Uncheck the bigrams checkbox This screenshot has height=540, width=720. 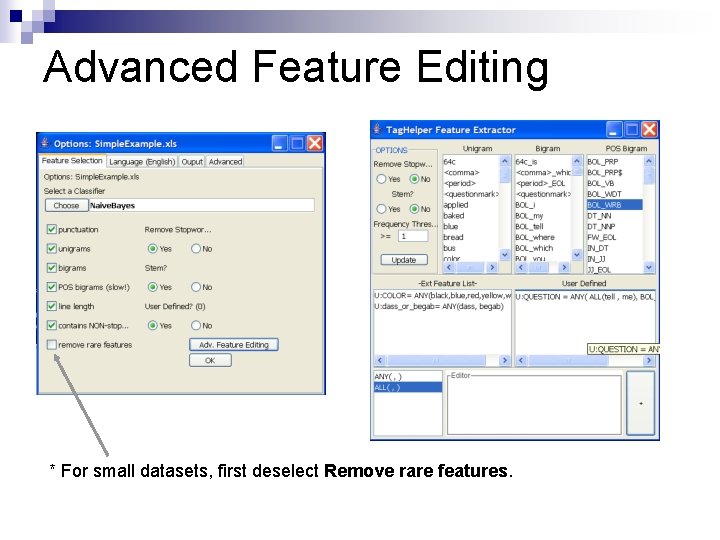click(x=51, y=268)
